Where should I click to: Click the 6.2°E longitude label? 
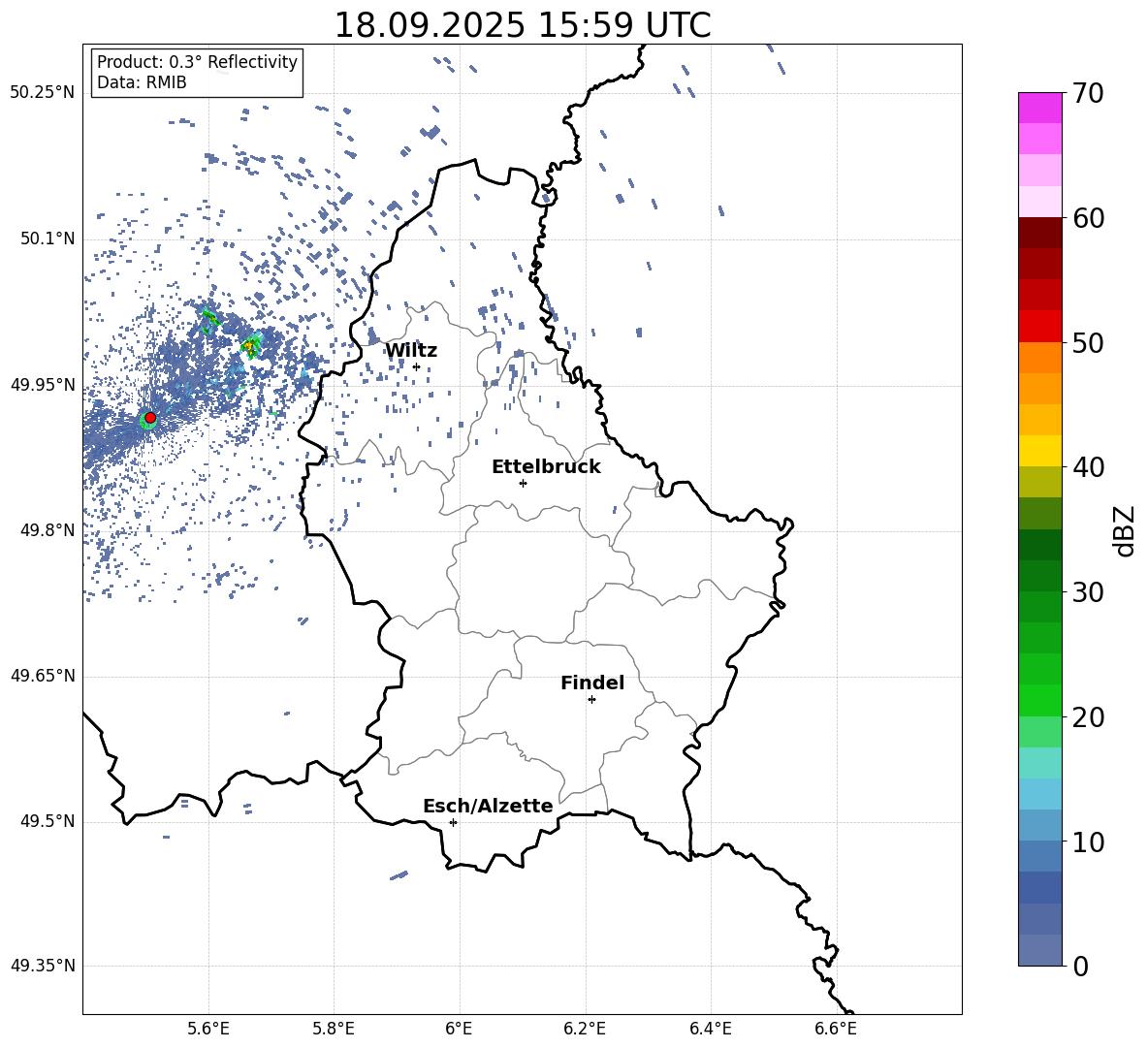(585, 1029)
